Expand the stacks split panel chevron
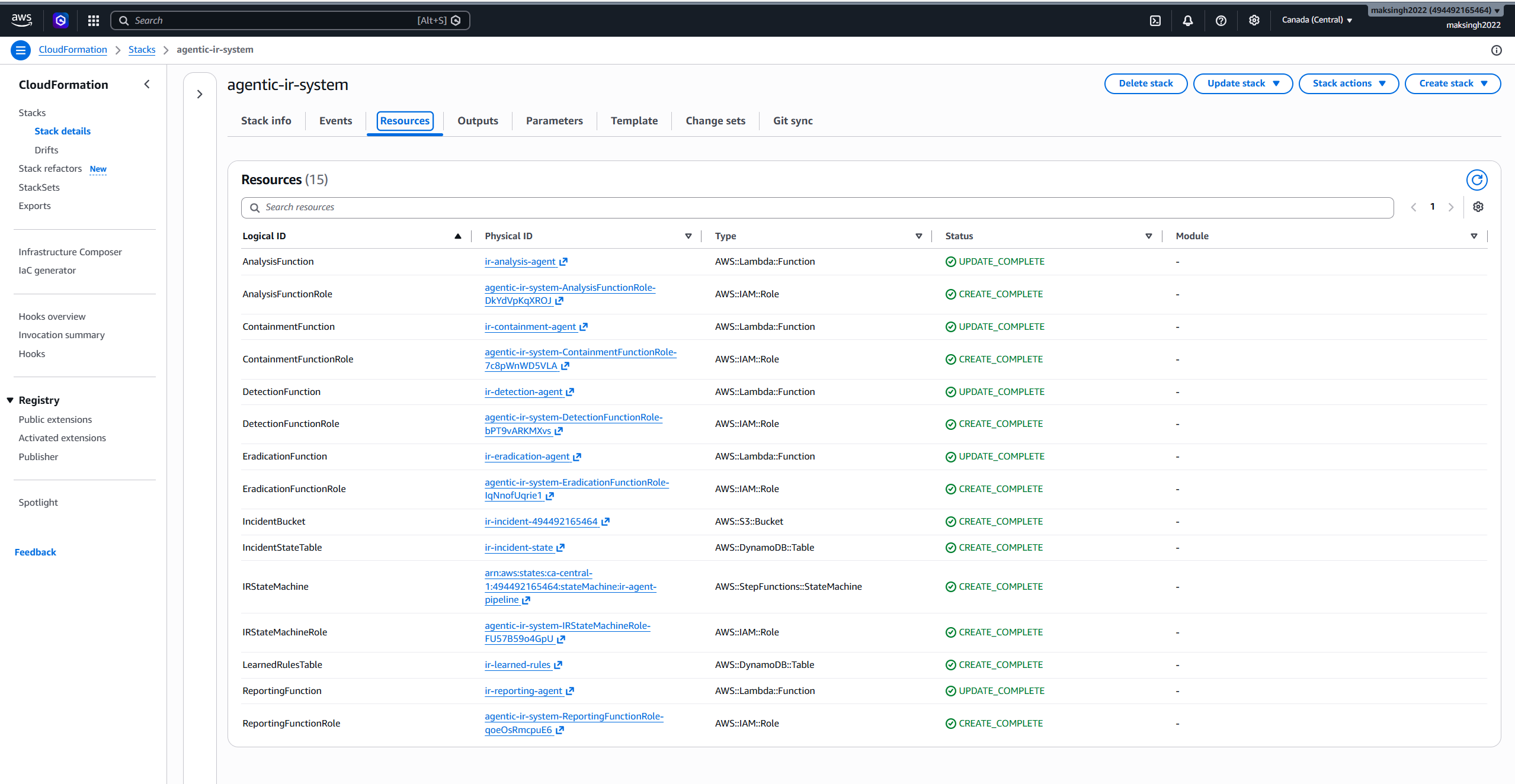The height and width of the screenshot is (784, 1515). (x=200, y=94)
